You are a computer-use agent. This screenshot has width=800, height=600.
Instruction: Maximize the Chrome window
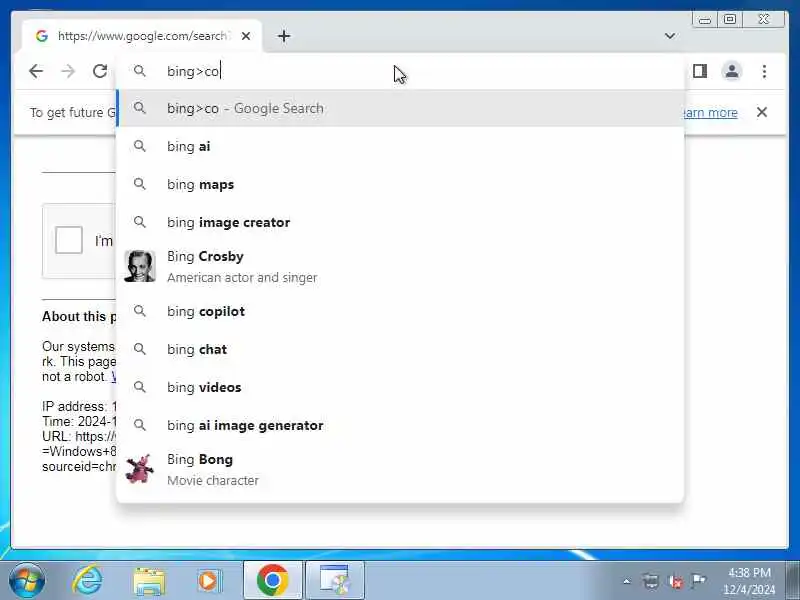730,19
